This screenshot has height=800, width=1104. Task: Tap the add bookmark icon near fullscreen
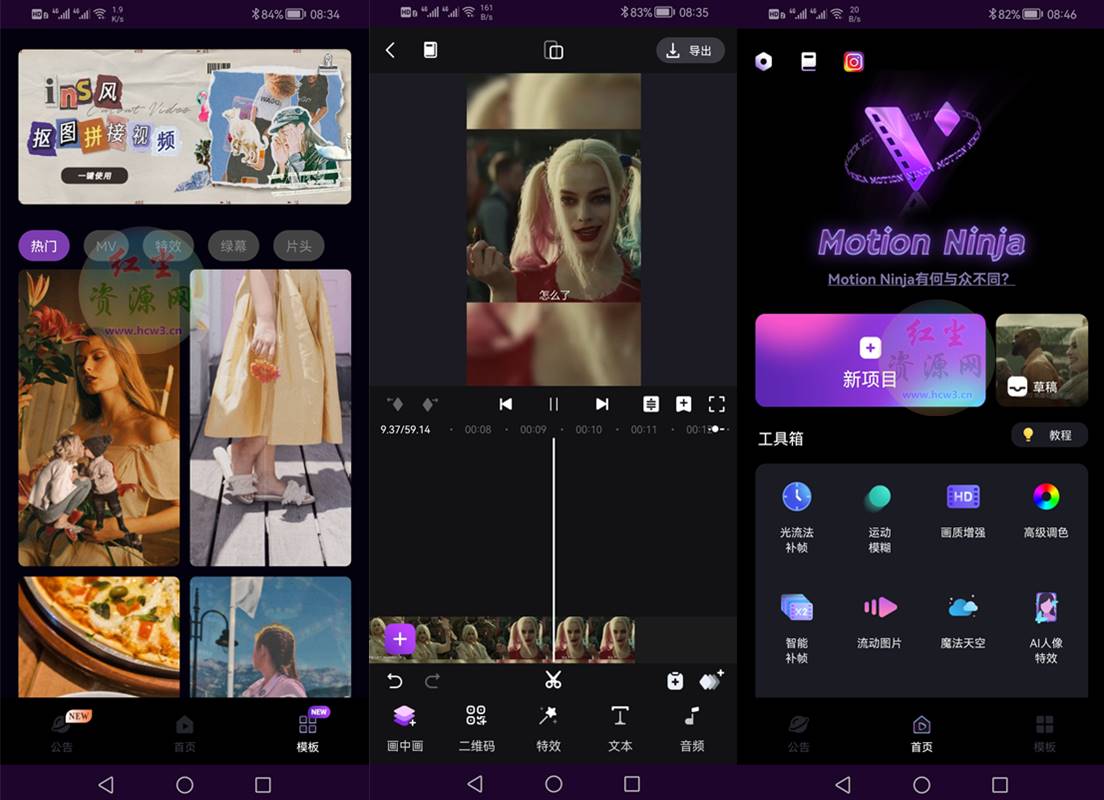tap(684, 404)
